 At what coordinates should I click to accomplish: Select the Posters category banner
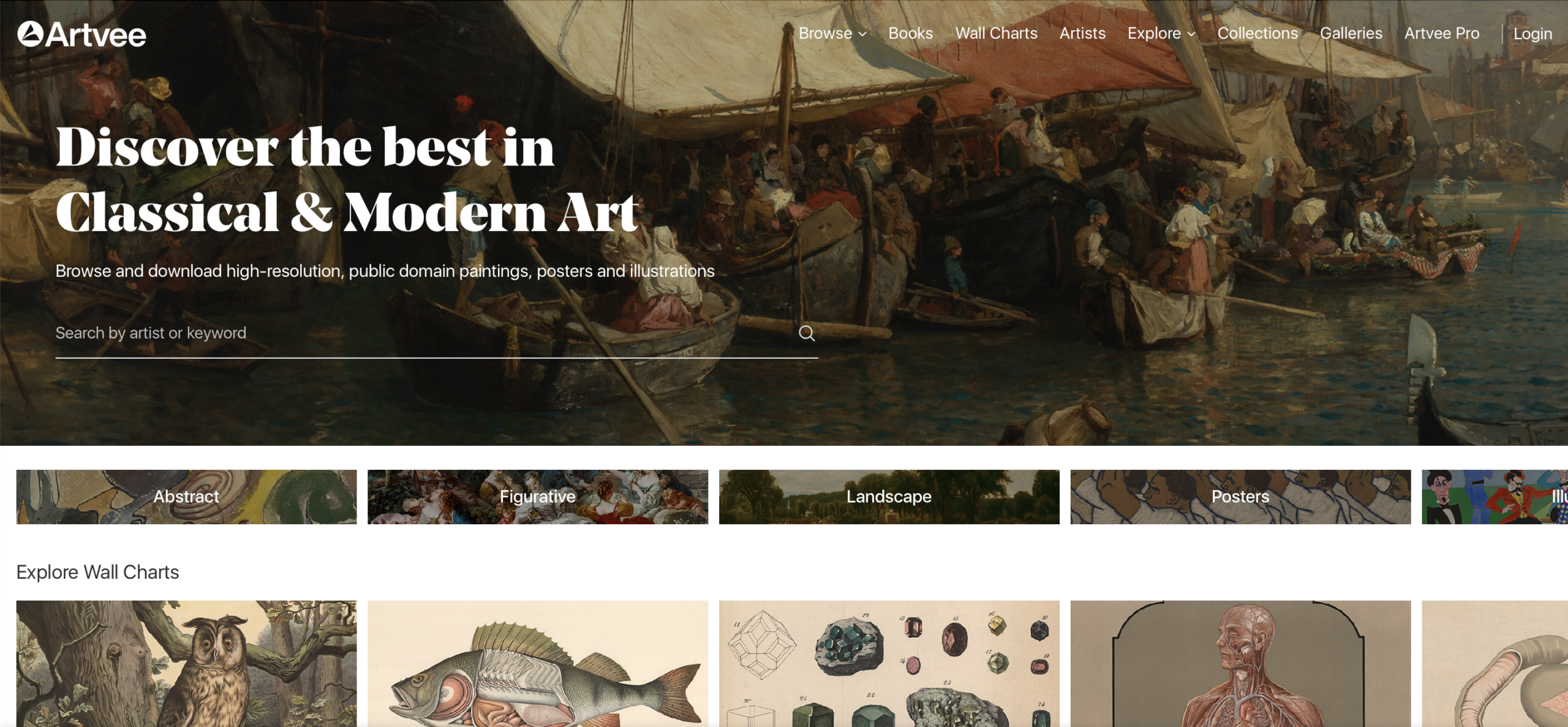[1240, 497]
